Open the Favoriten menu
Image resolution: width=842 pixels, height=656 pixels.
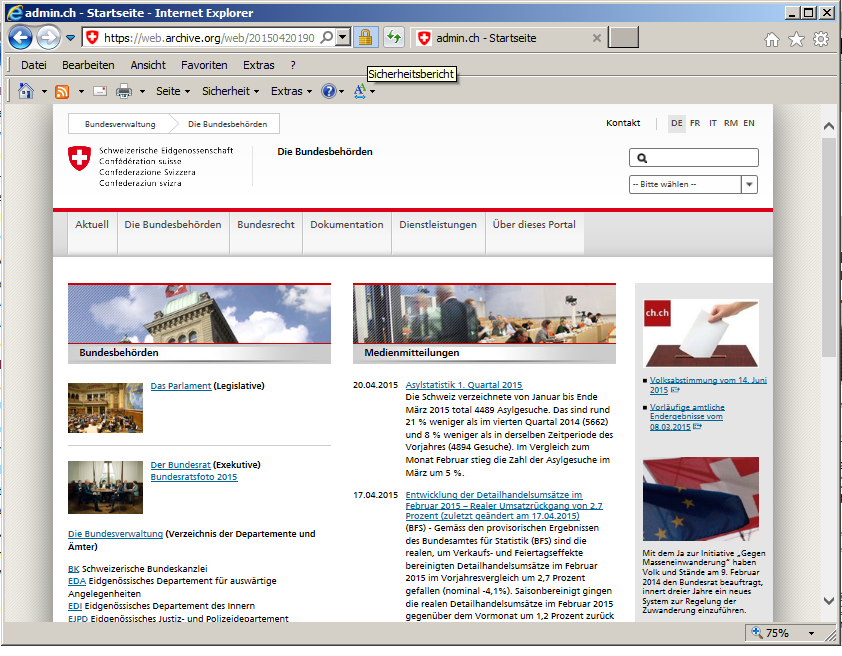tap(204, 65)
